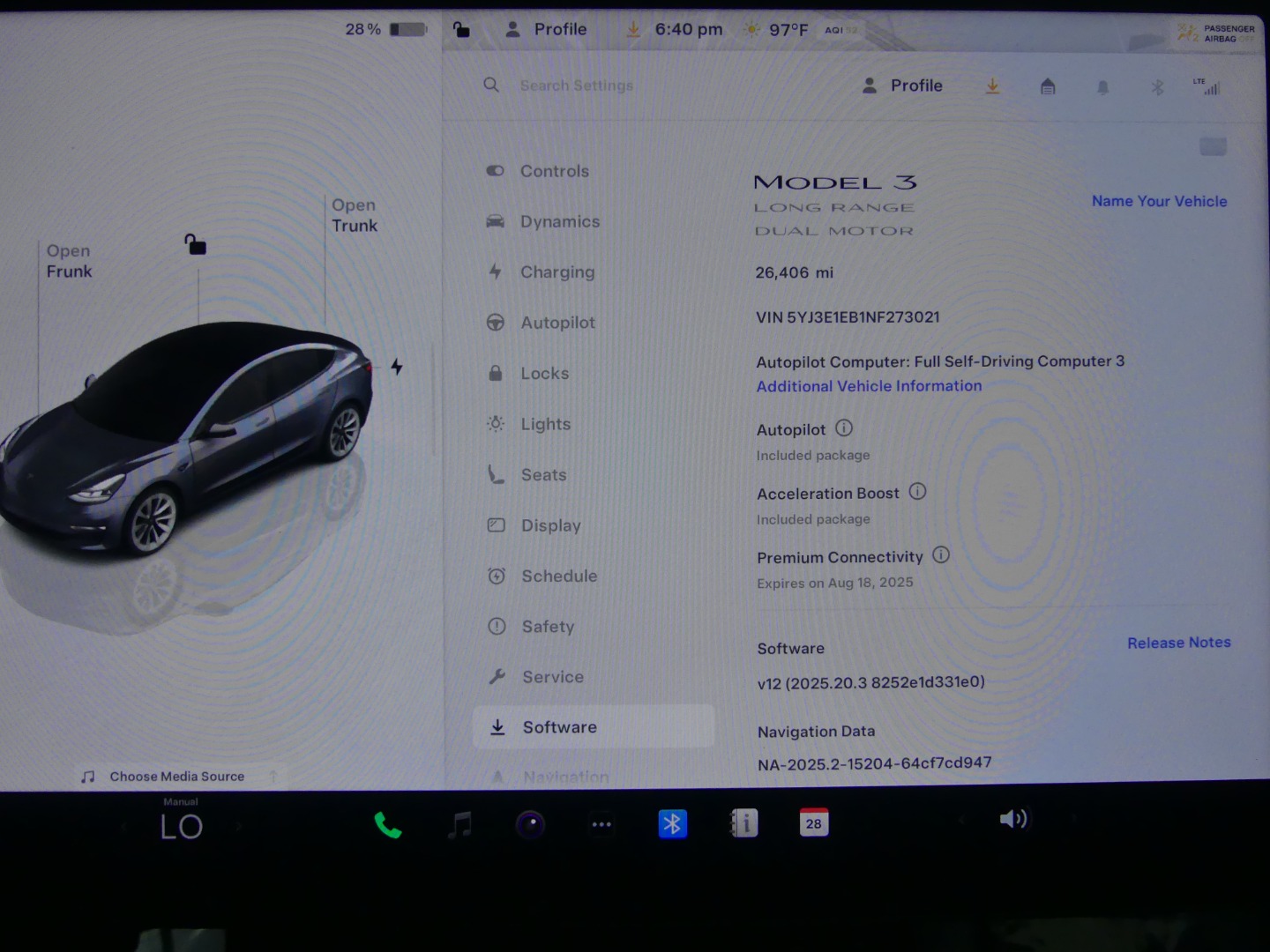Tap the magnifier icon next to Search Settings
1270x952 pixels.
click(491, 85)
